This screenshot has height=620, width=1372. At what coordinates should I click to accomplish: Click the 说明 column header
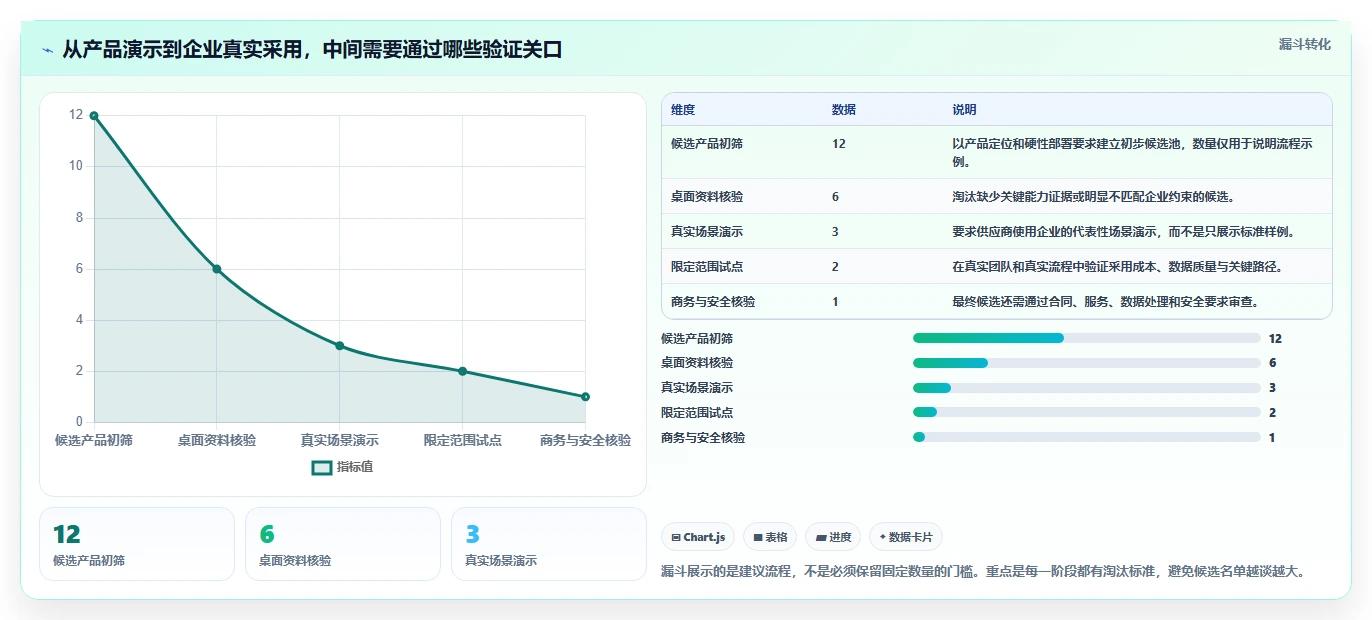[x=964, y=110]
